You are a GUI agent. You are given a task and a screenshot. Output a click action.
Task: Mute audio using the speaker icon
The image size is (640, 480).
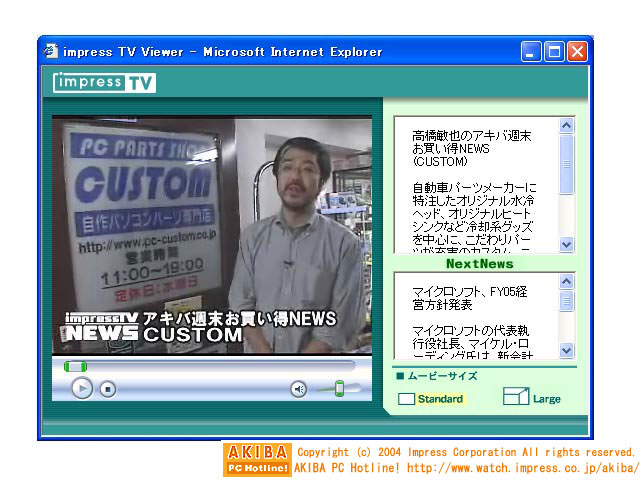pos(298,389)
